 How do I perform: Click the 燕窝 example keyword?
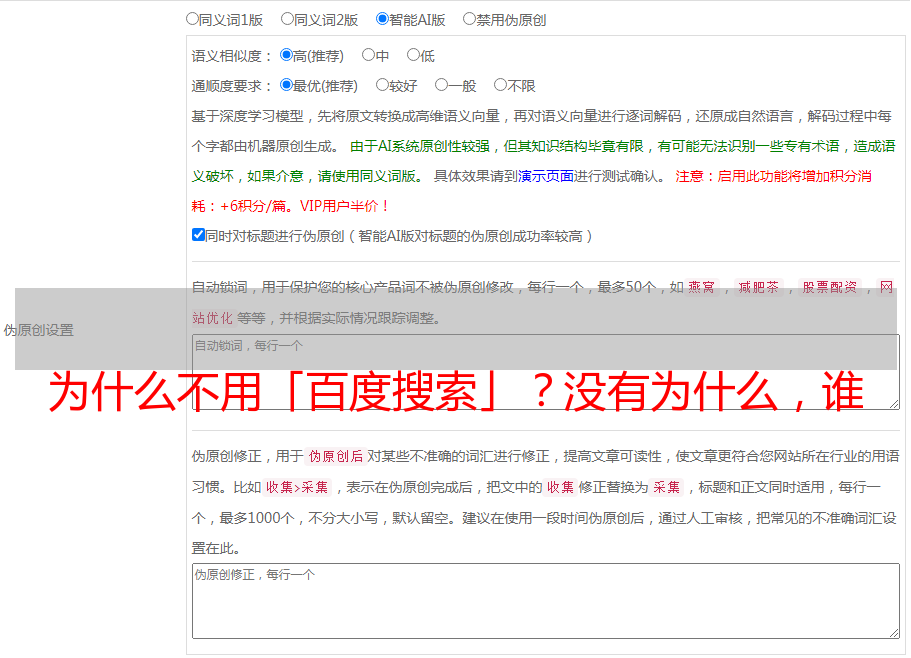701,287
